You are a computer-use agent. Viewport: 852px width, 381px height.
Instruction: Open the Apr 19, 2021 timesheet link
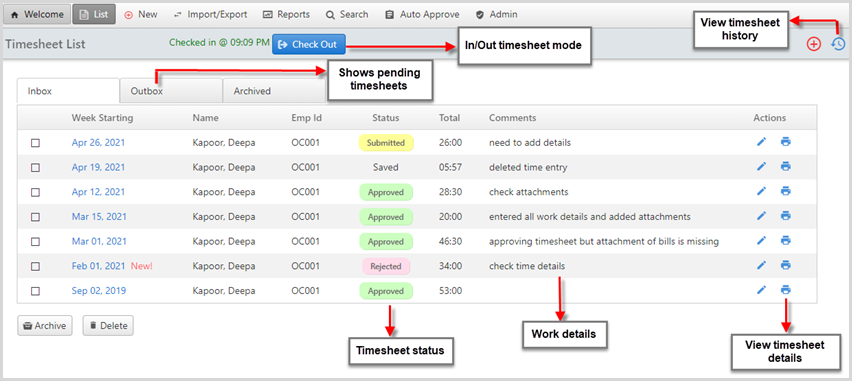[x=98, y=167]
